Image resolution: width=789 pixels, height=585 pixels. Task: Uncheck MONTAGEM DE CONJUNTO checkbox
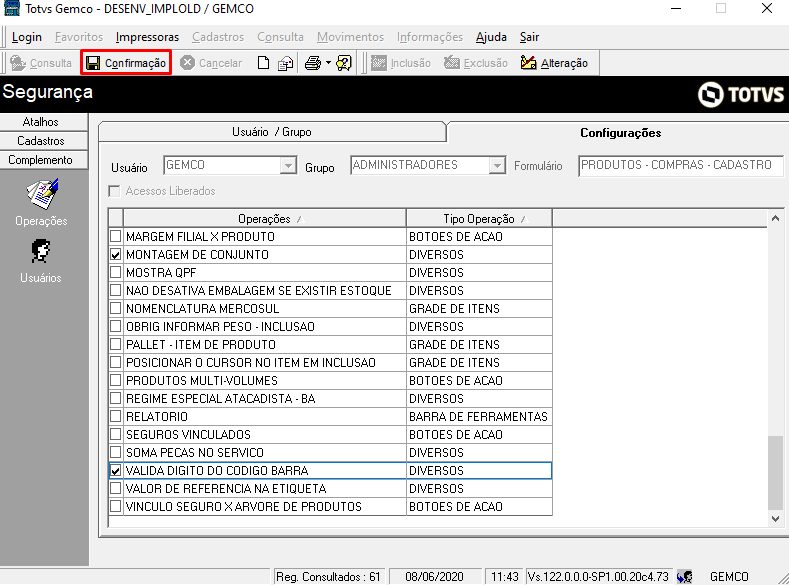pos(116,254)
